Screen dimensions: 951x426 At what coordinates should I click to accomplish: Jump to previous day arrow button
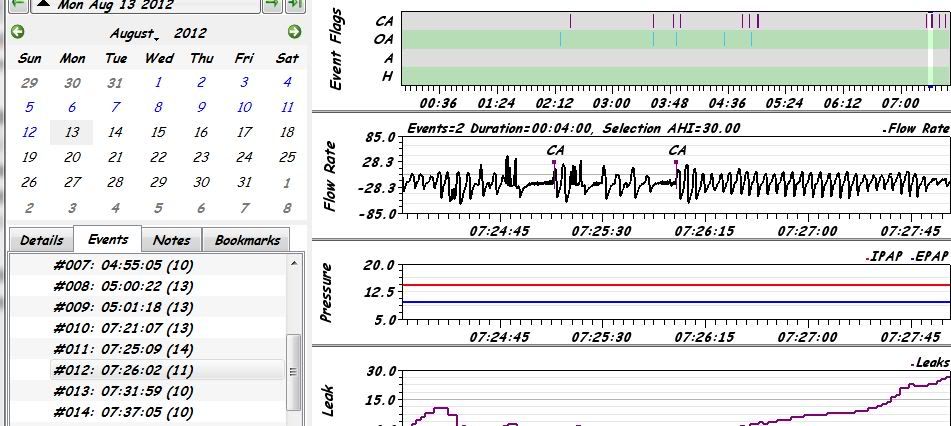pos(17,5)
